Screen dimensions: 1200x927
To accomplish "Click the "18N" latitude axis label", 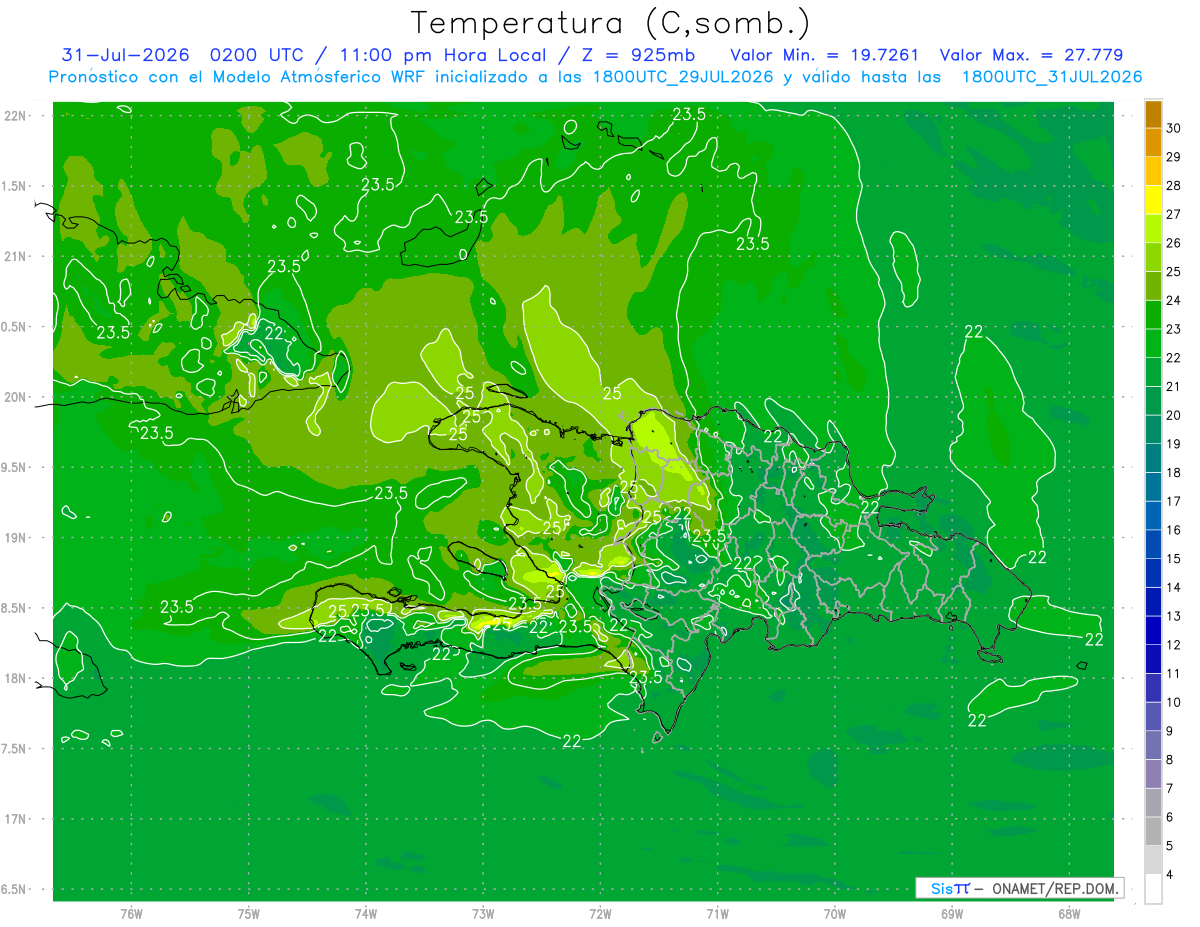I will tap(15, 678).
